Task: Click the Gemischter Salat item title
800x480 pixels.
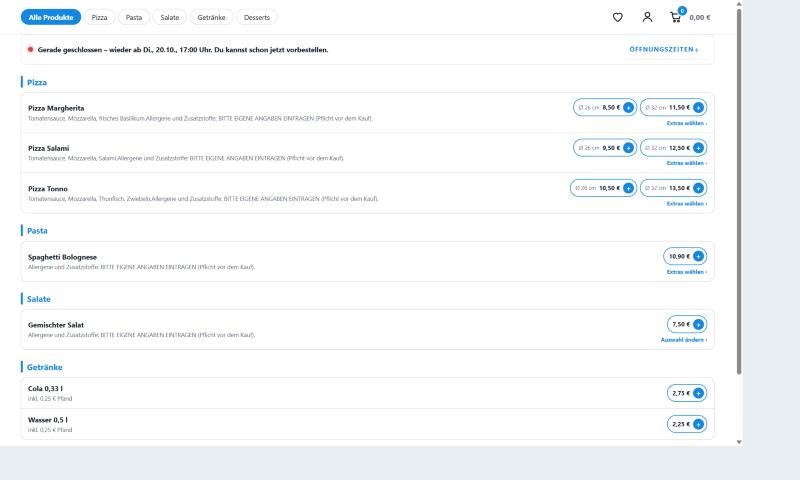Action: pyautogui.click(x=56, y=325)
